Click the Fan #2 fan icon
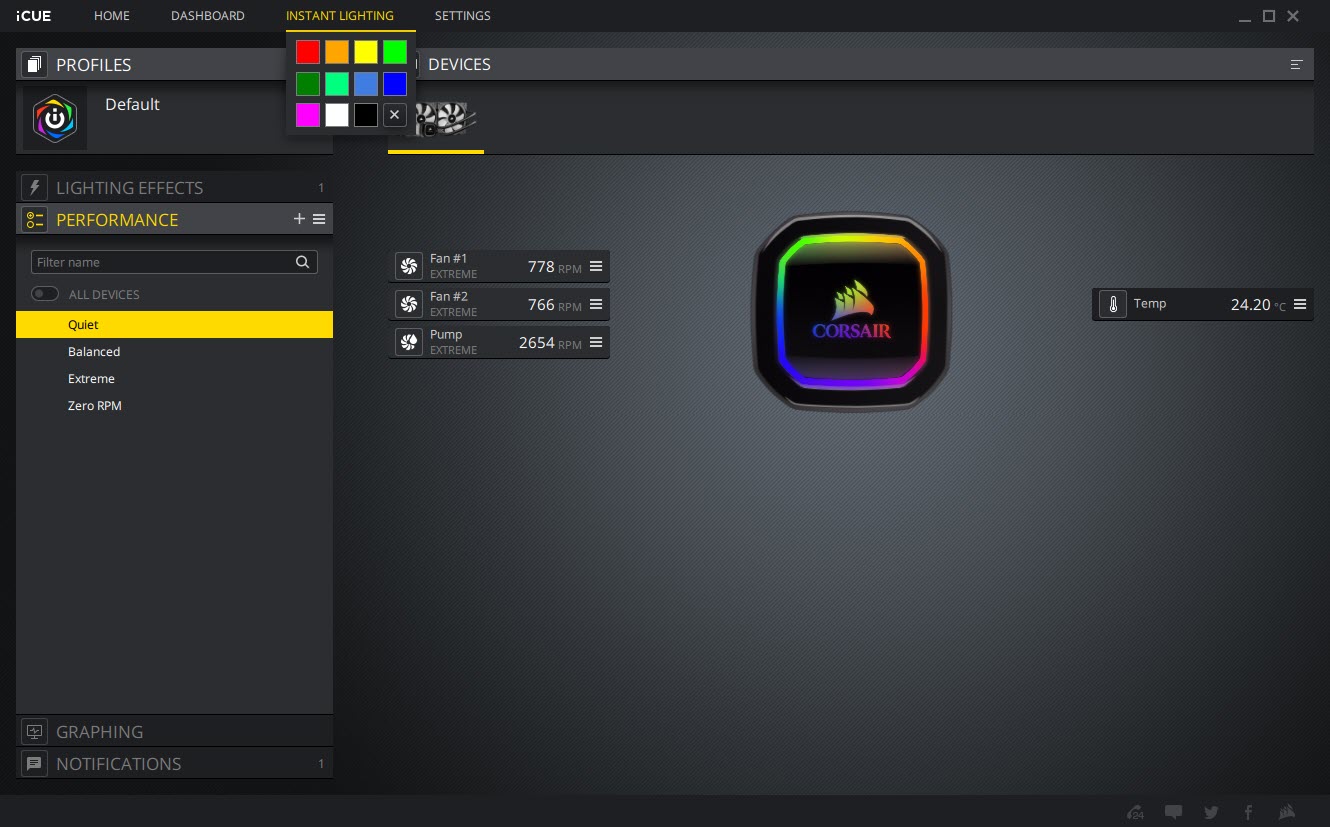Viewport: 1330px width, 827px height. coord(408,304)
